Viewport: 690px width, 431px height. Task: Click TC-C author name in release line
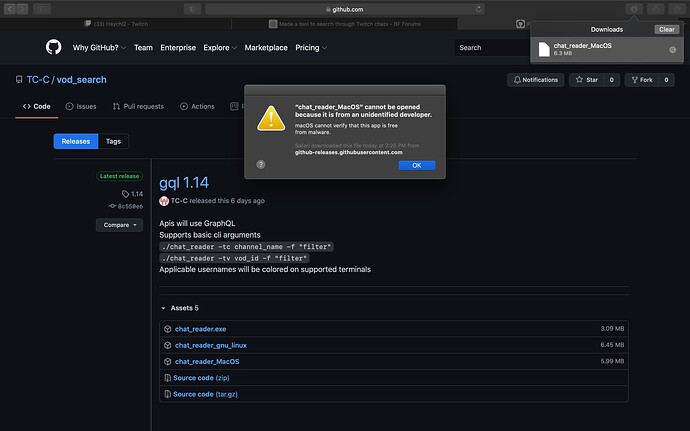[179, 201]
